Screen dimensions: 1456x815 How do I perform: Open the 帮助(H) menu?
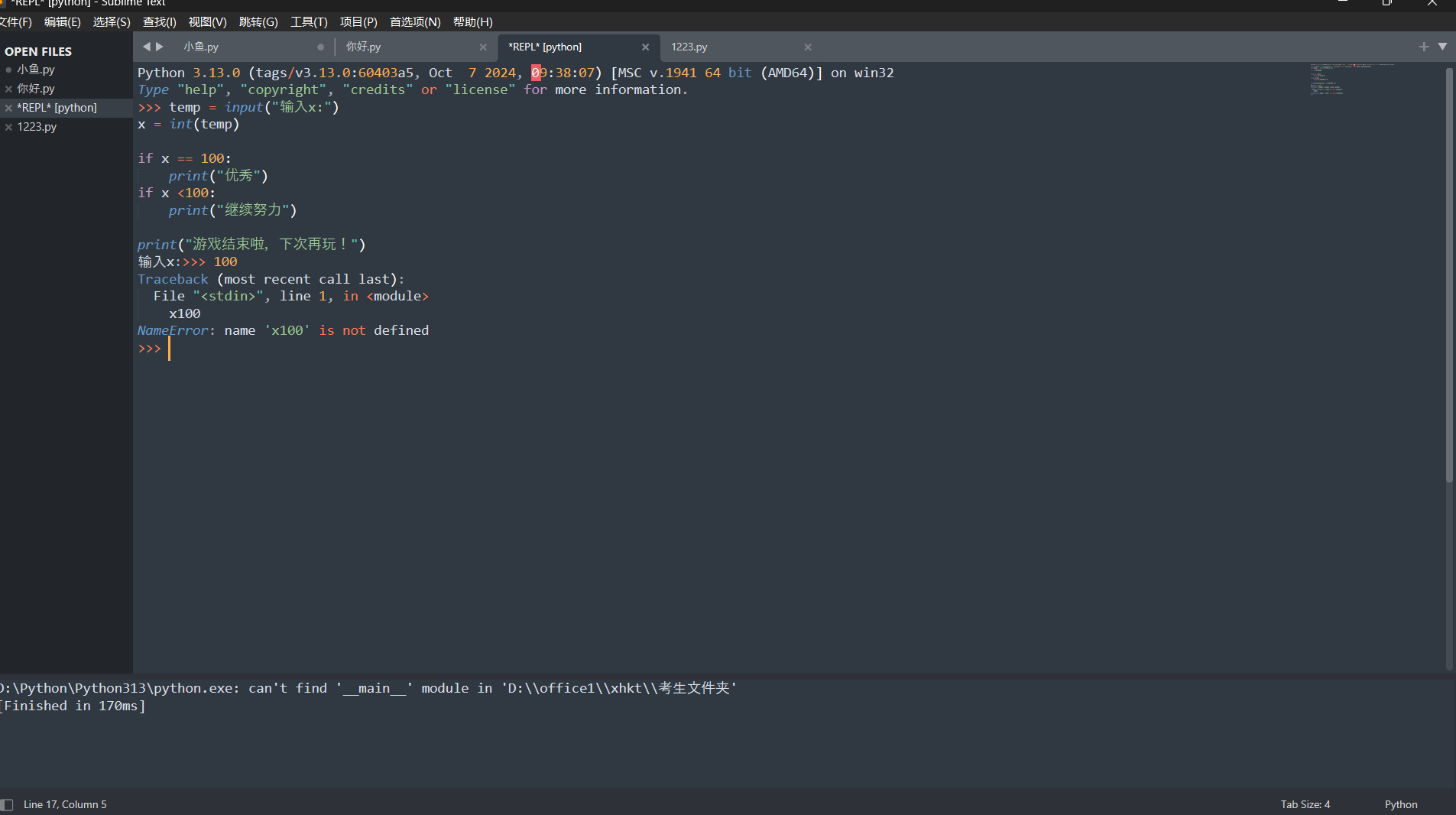[x=473, y=22]
